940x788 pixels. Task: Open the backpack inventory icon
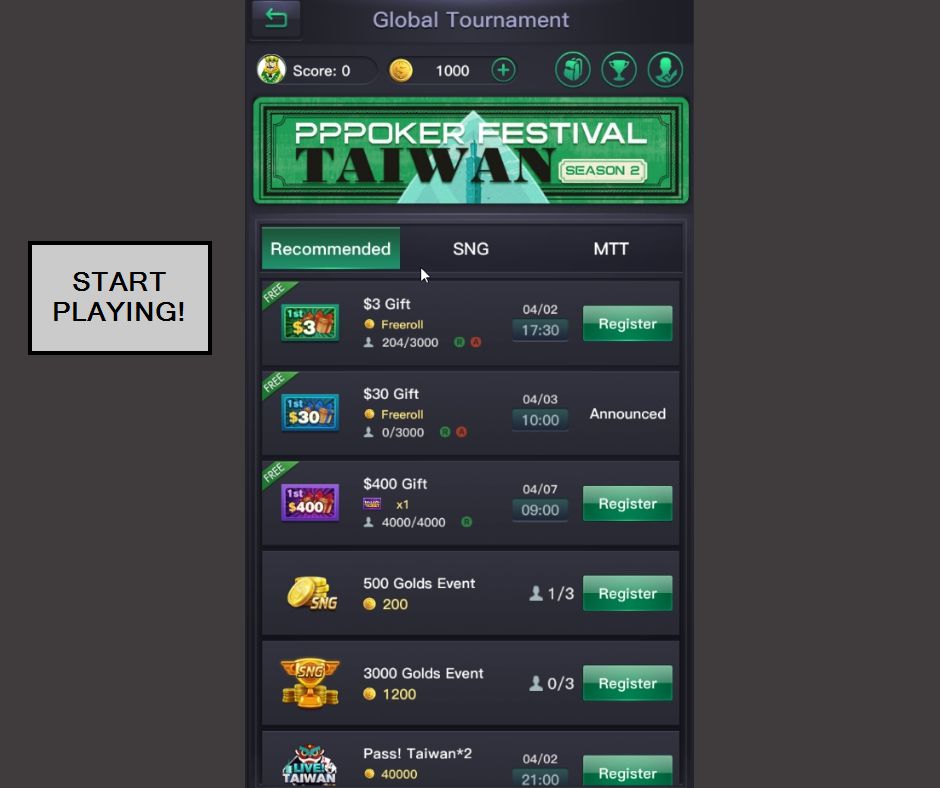click(x=573, y=70)
